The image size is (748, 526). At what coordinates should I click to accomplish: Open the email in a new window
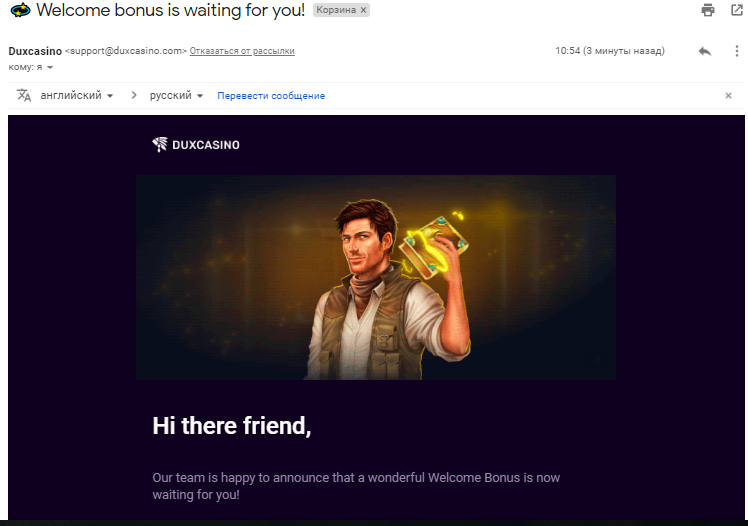(x=736, y=10)
